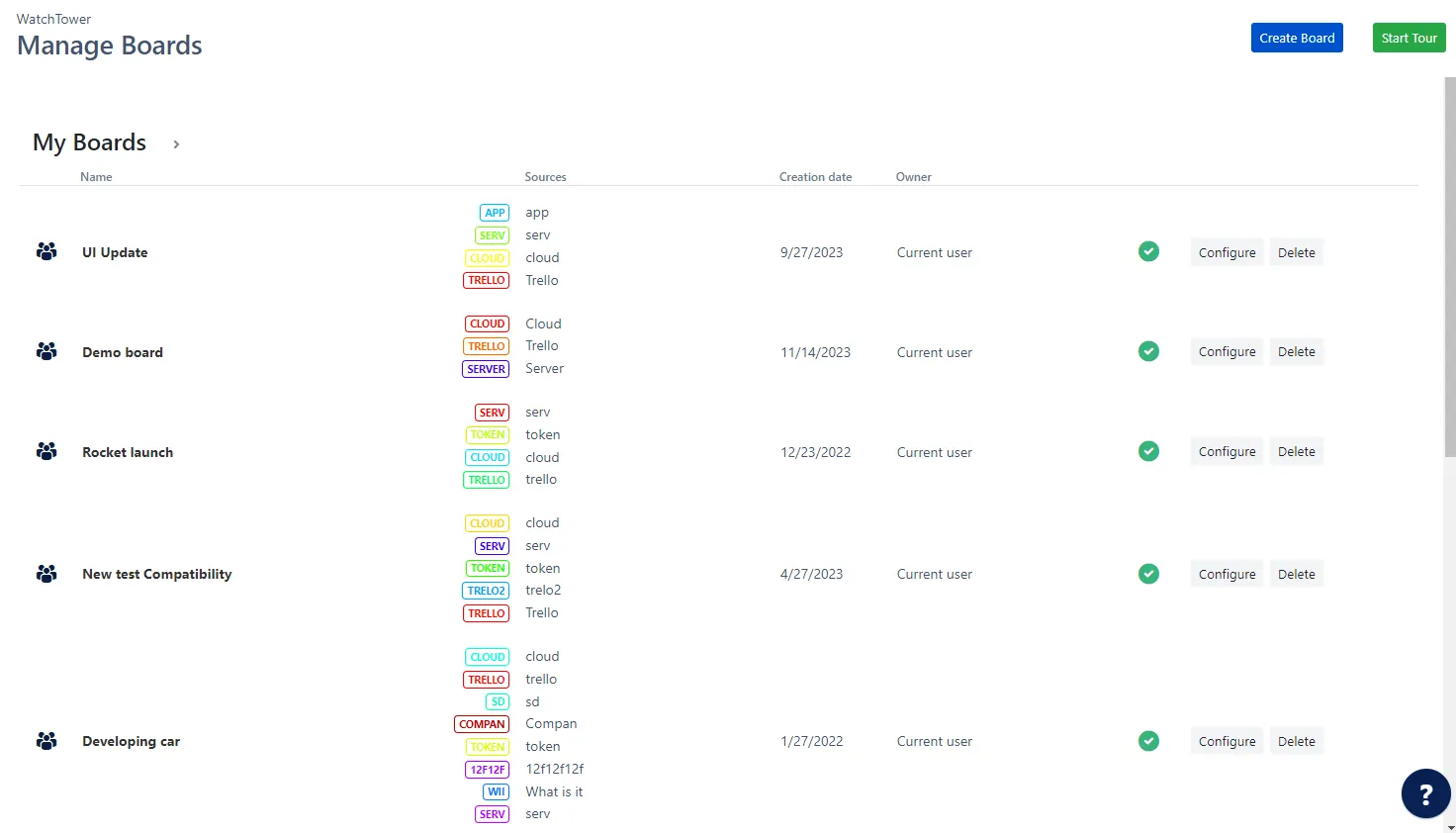Delete the UI Update board
This screenshot has height=833, width=1456.
coord(1297,252)
